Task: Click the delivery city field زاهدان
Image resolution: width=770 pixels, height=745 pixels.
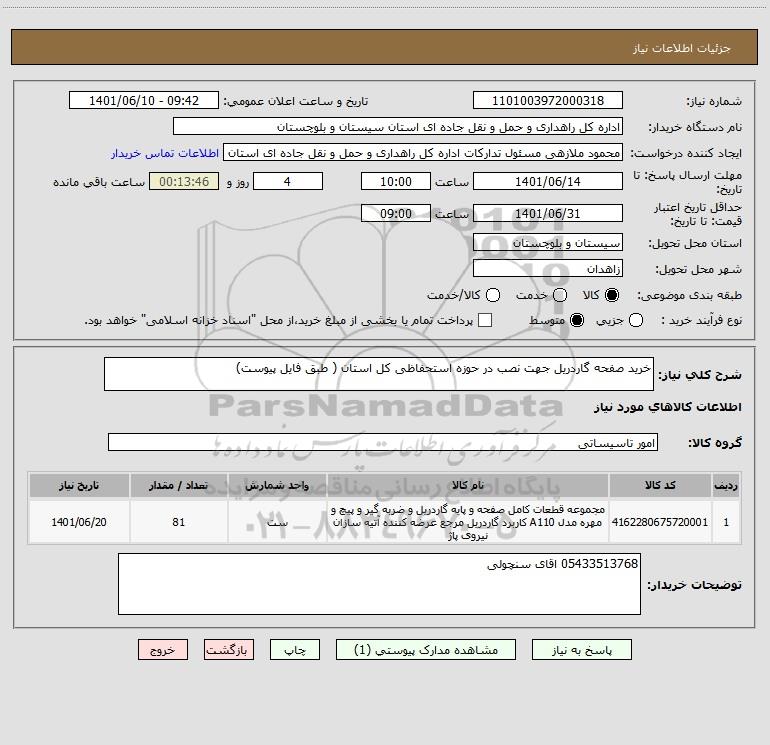Action: point(548,269)
